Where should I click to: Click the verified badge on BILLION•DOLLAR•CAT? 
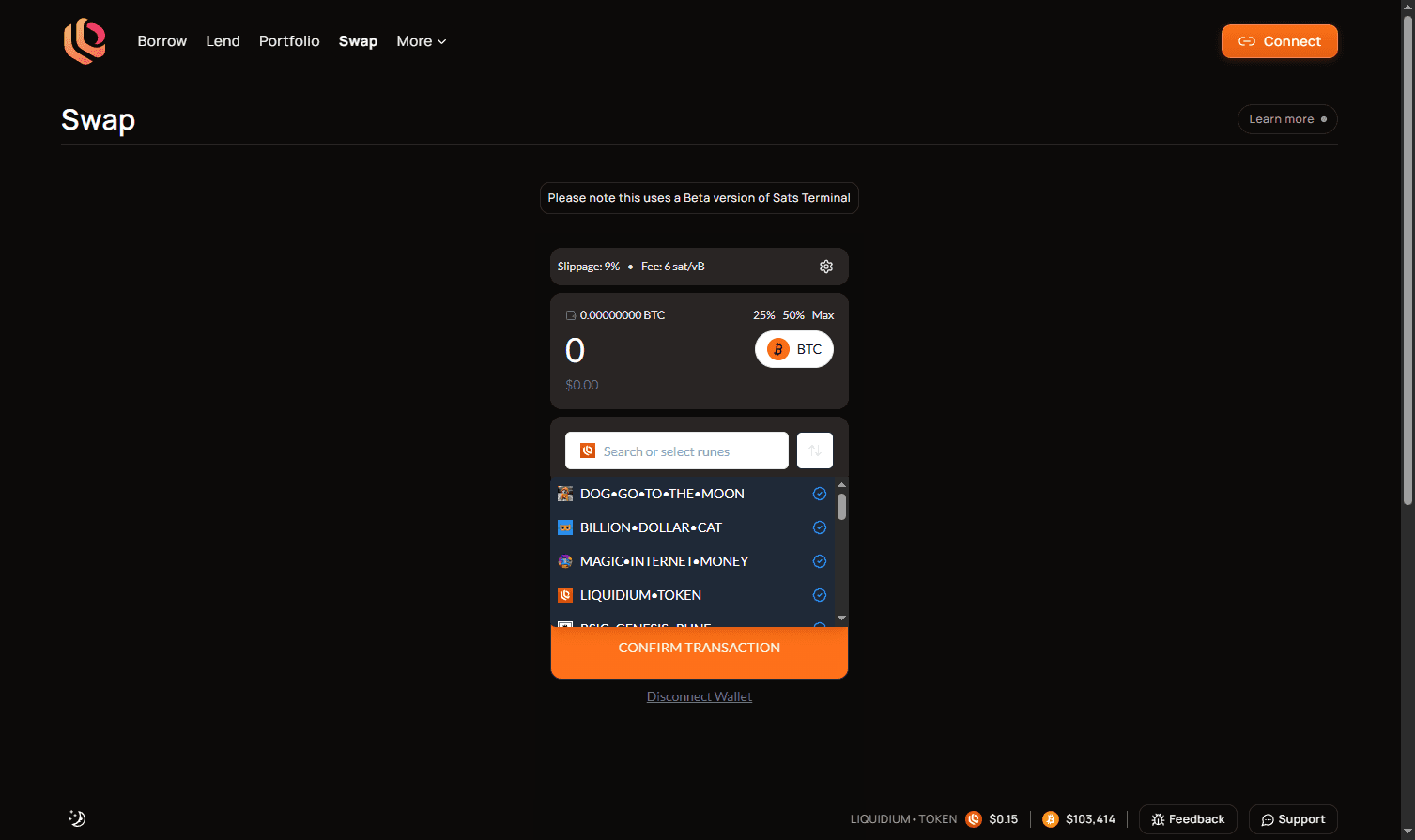coord(820,527)
